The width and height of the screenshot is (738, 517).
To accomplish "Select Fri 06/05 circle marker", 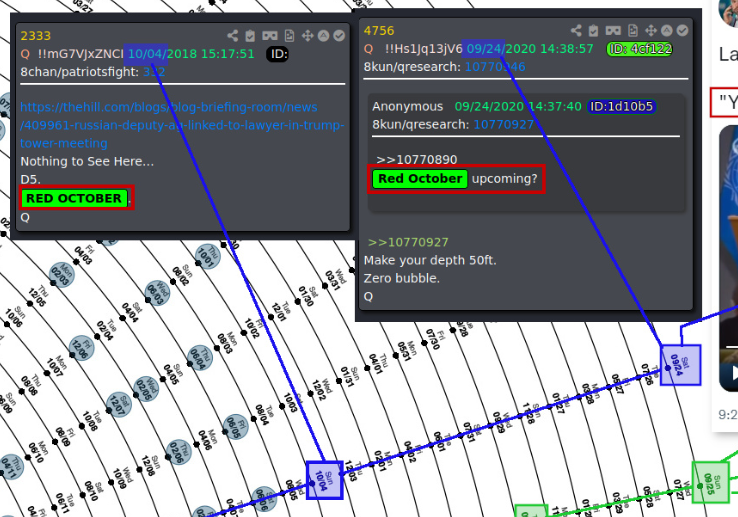I will pyautogui.click(x=235, y=427).
